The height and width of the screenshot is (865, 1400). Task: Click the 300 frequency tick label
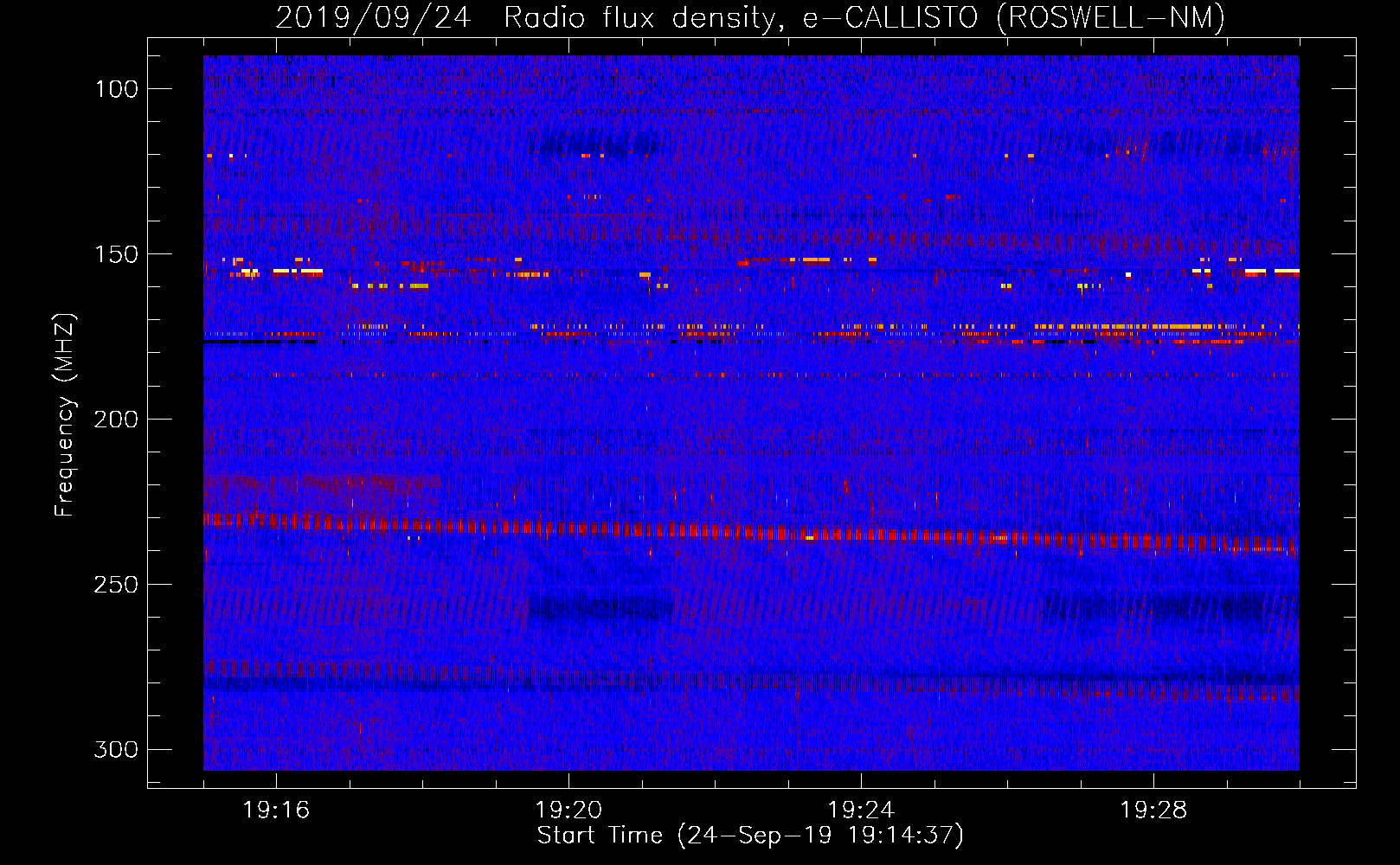point(116,749)
